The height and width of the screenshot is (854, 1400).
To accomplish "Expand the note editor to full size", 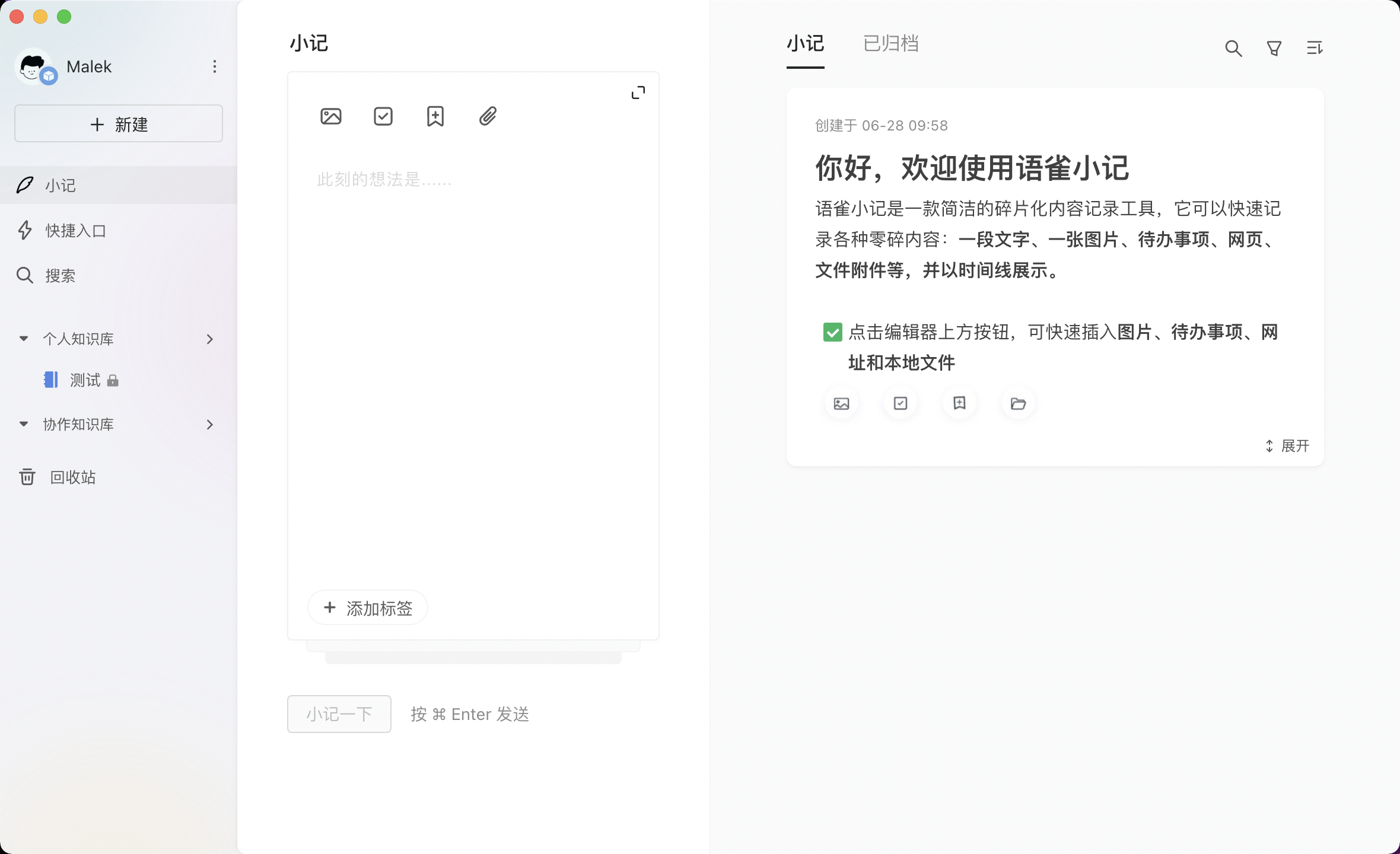I will pyautogui.click(x=638, y=93).
